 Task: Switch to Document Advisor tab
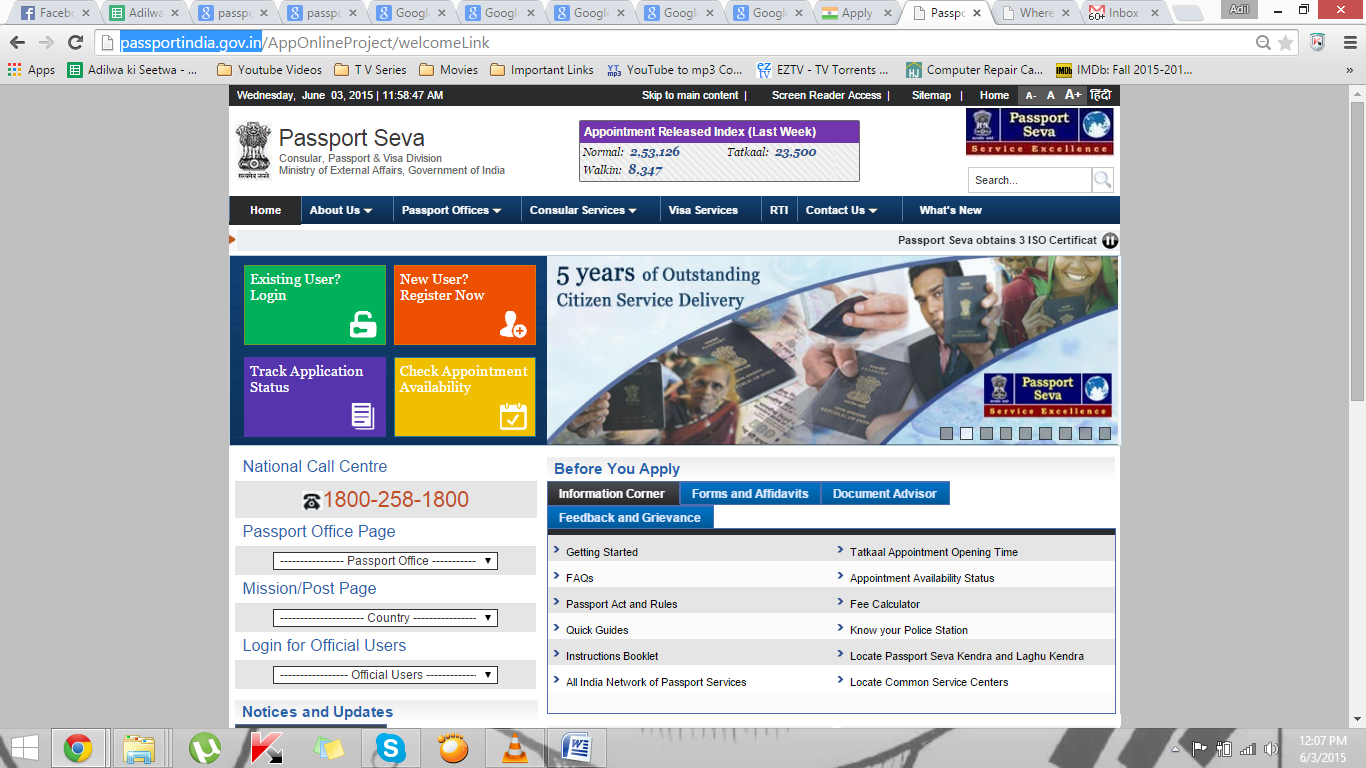click(885, 493)
